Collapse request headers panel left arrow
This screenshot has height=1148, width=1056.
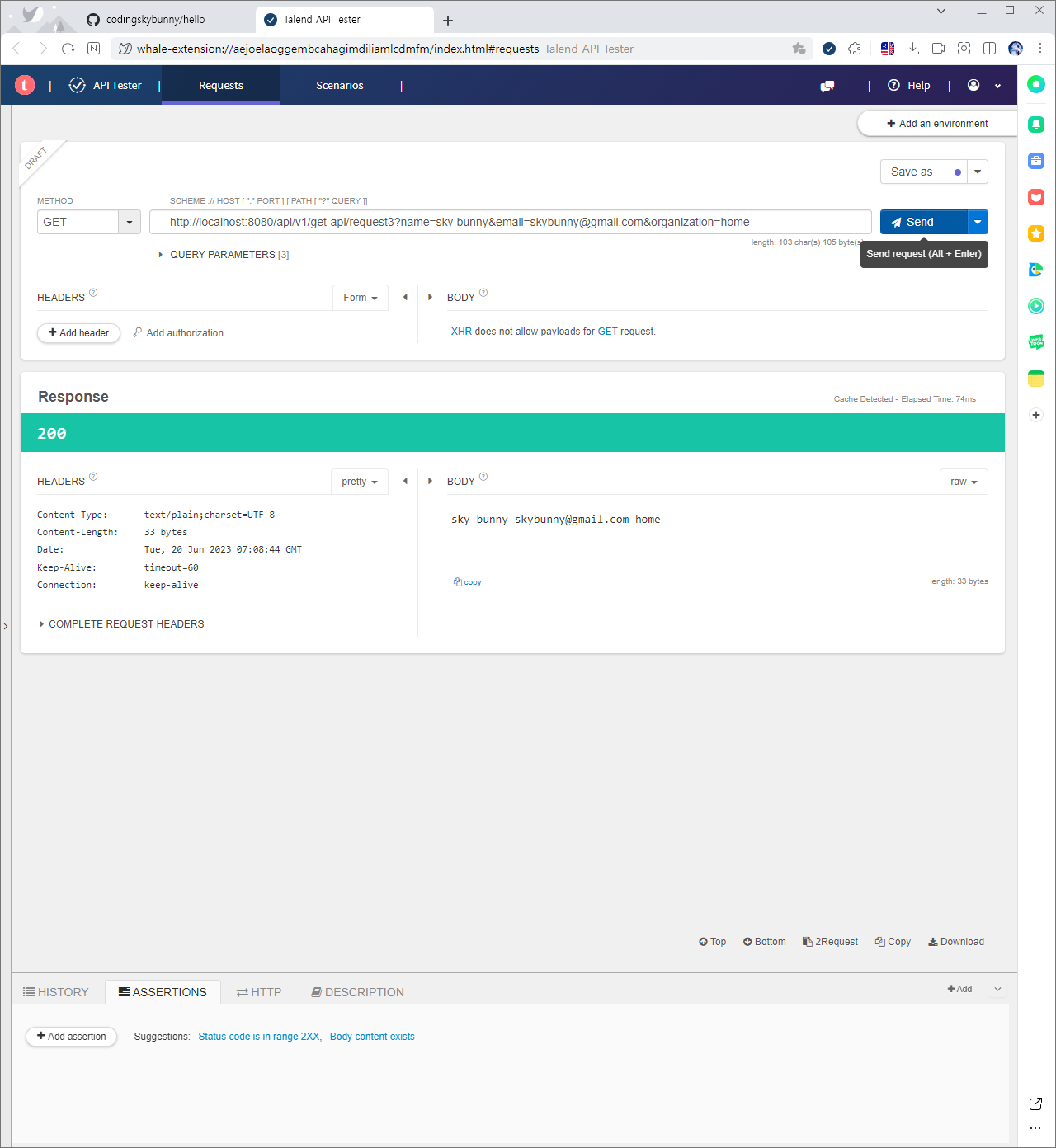[x=405, y=297]
